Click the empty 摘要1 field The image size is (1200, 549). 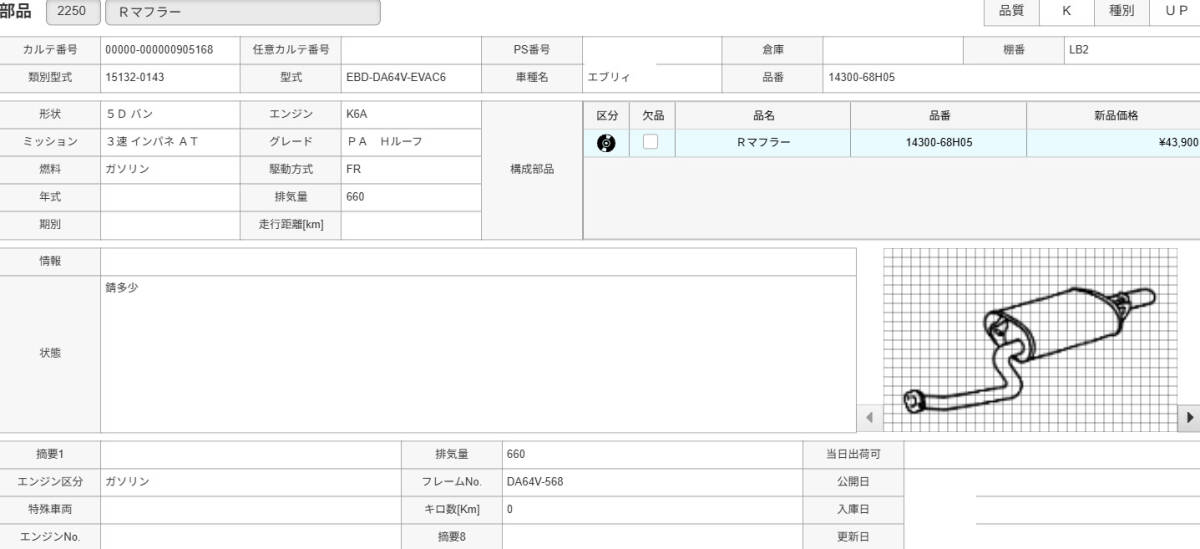[250, 454]
